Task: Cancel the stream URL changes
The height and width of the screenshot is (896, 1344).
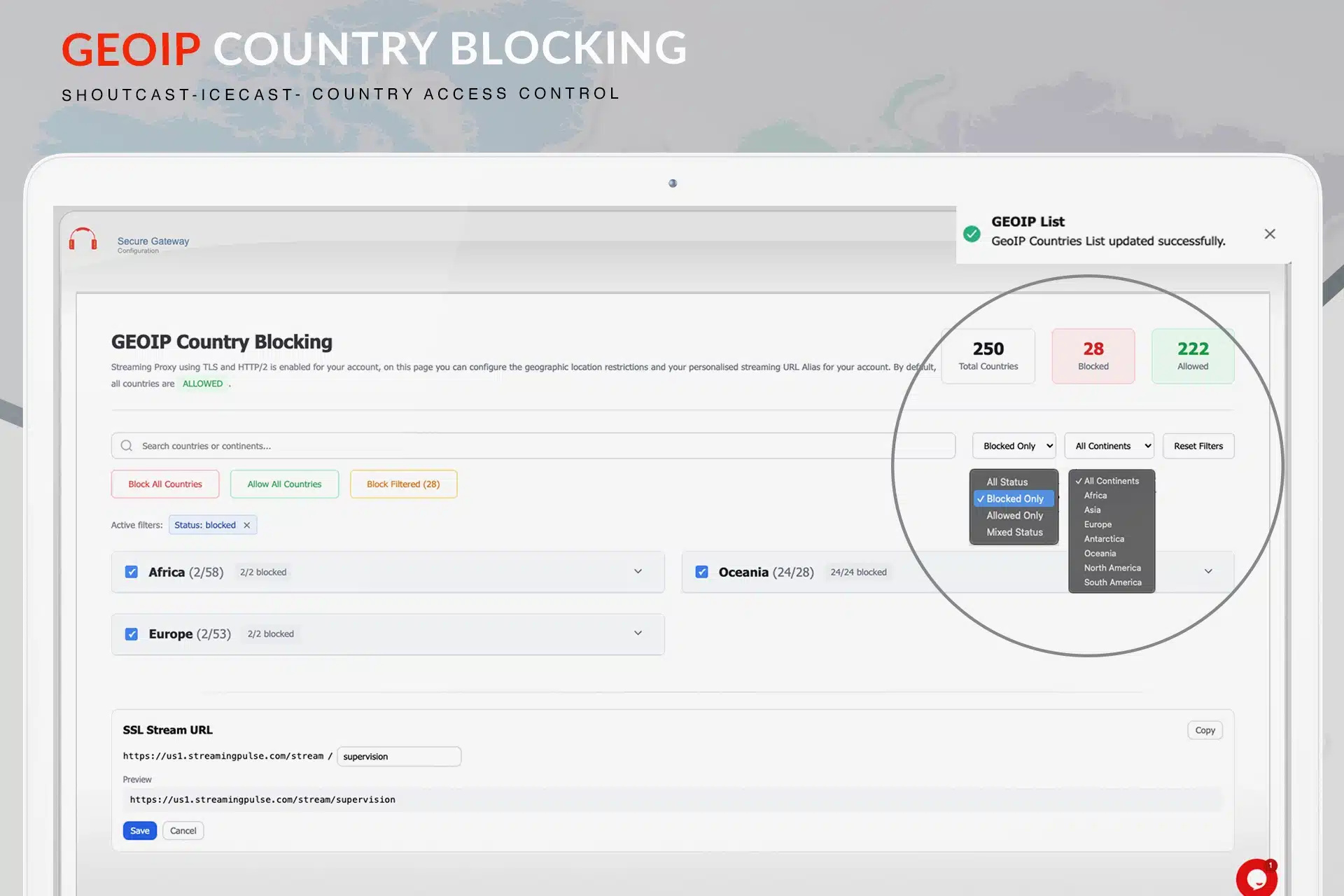Action: pos(183,831)
